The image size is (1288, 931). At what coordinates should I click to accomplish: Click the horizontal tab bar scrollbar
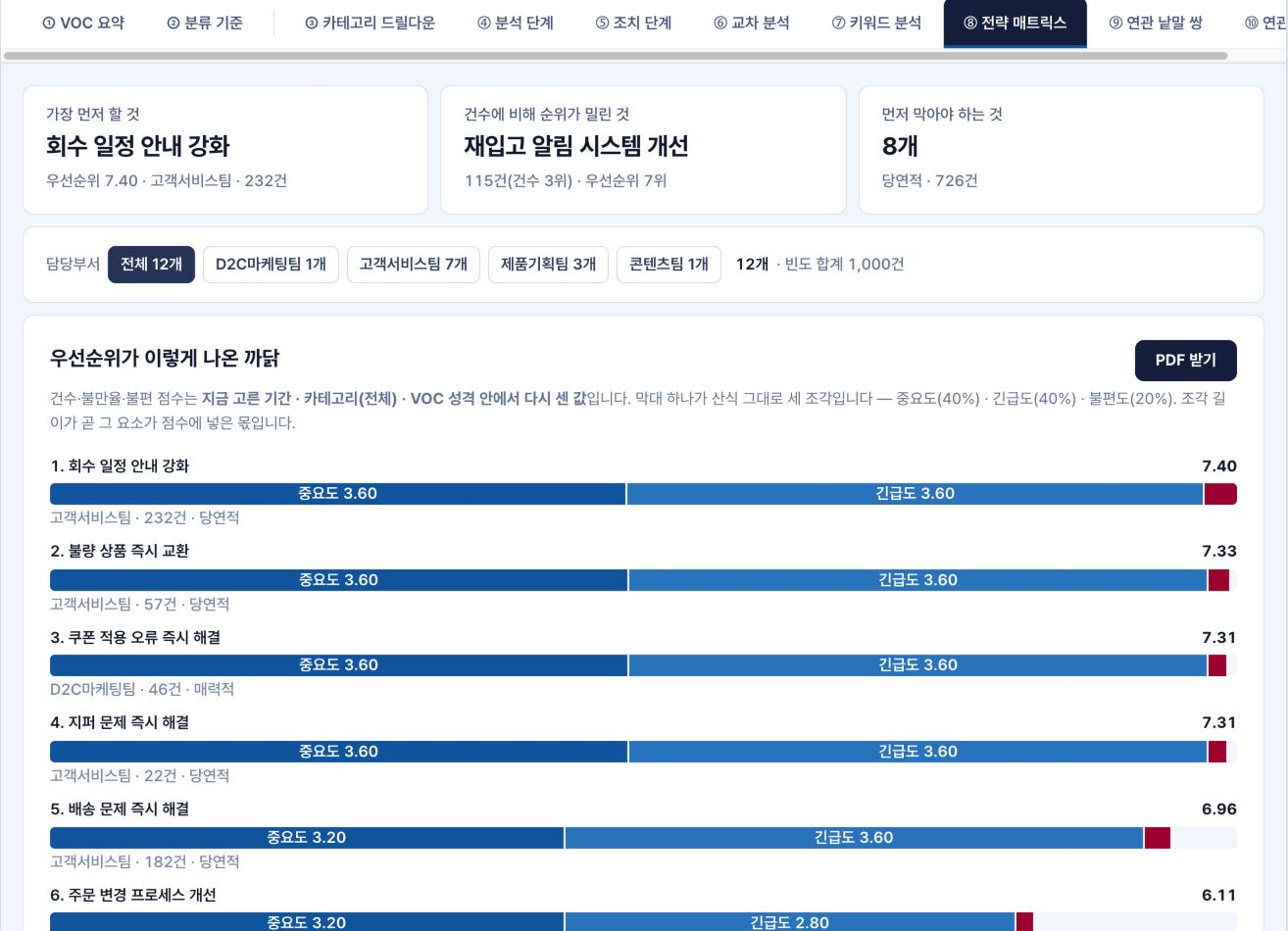616,56
